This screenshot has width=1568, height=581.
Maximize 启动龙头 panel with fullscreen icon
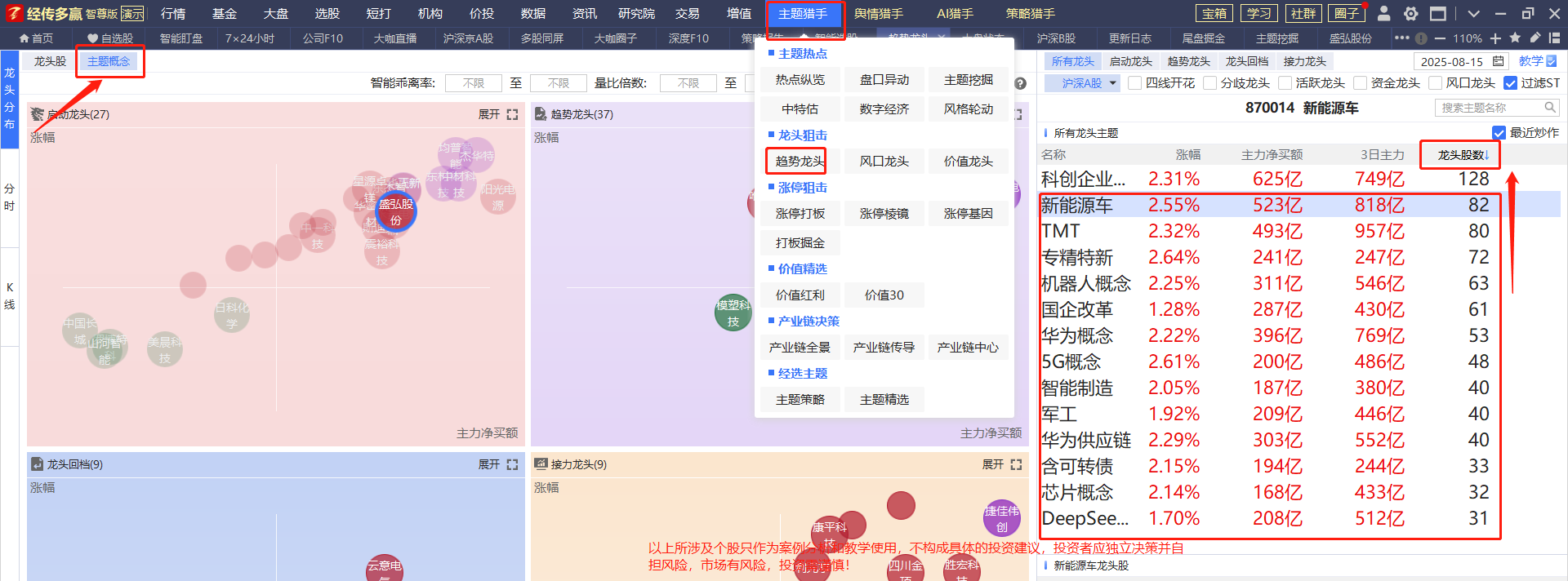(512, 114)
